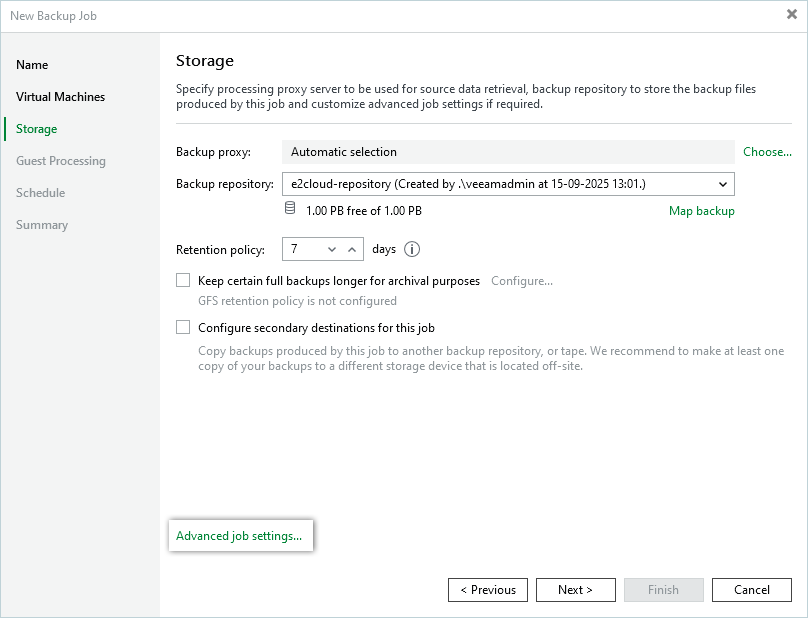Open the Guest Processing step

click(60, 161)
